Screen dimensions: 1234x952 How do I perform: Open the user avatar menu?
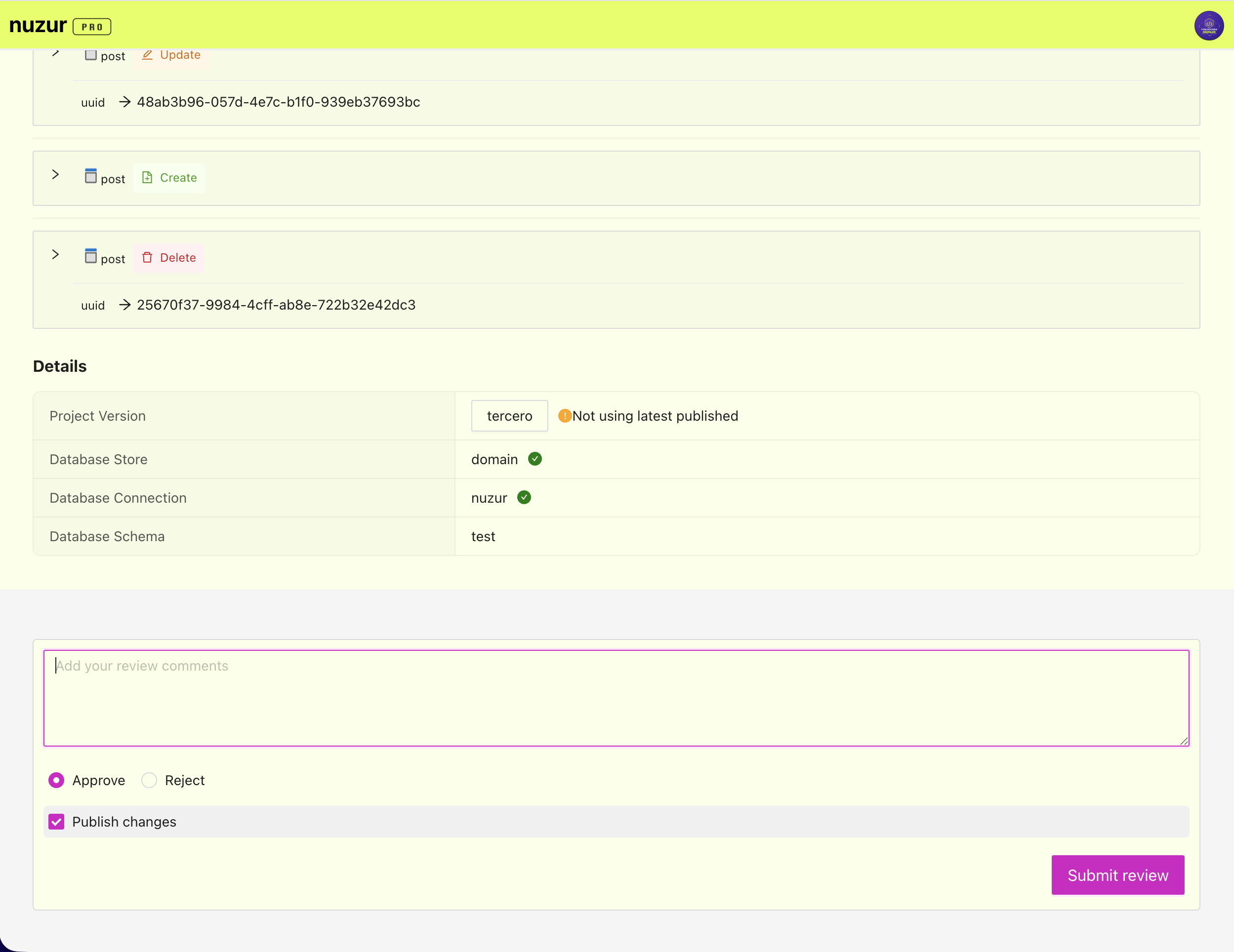(1209, 25)
